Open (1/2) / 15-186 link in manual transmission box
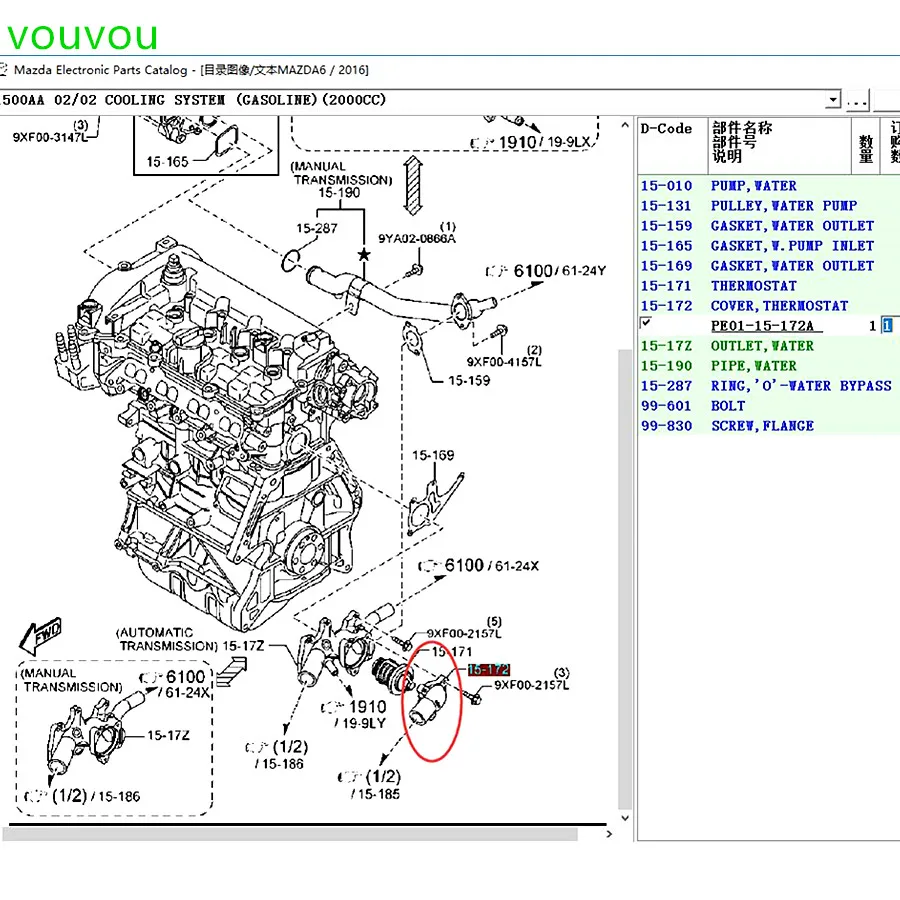This screenshot has height=900, width=900. (82, 796)
